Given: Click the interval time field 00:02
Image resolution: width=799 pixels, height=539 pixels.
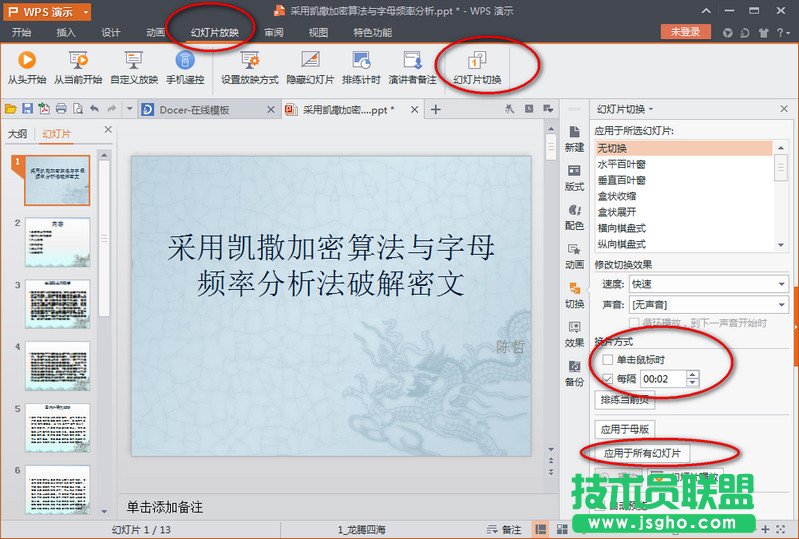Looking at the screenshot, I should coord(662,379).
